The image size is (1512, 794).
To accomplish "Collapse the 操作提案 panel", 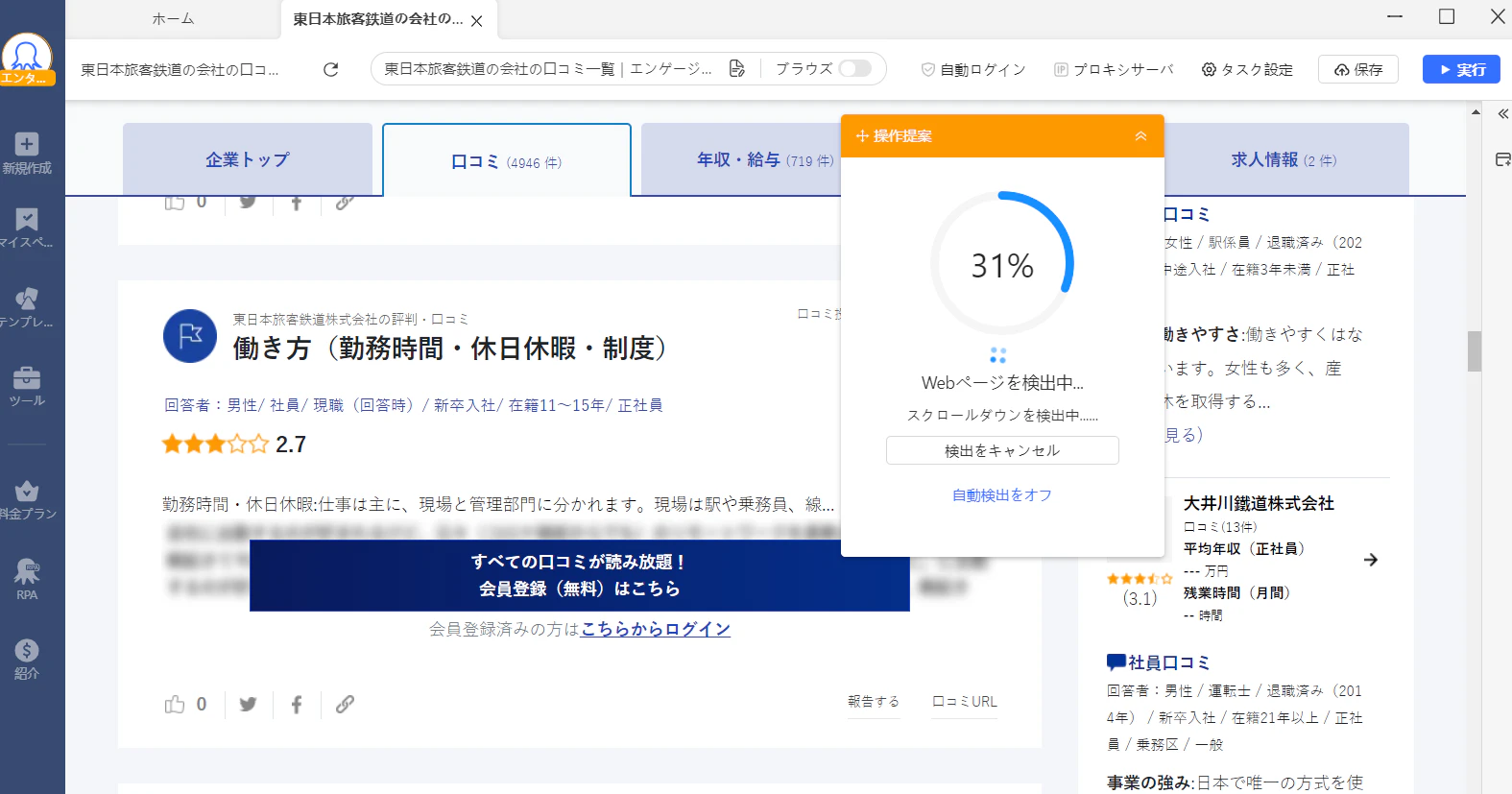I will click(x=1140, y=136).
